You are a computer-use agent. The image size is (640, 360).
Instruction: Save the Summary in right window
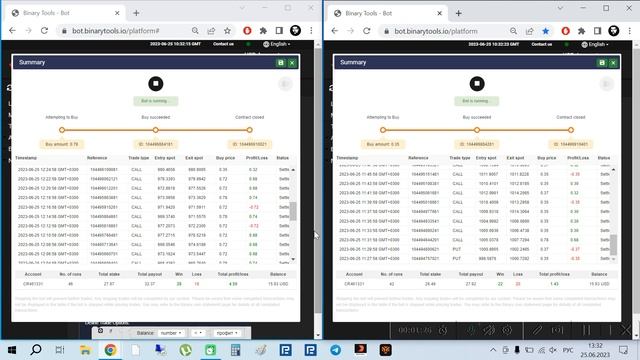point(602,62)
